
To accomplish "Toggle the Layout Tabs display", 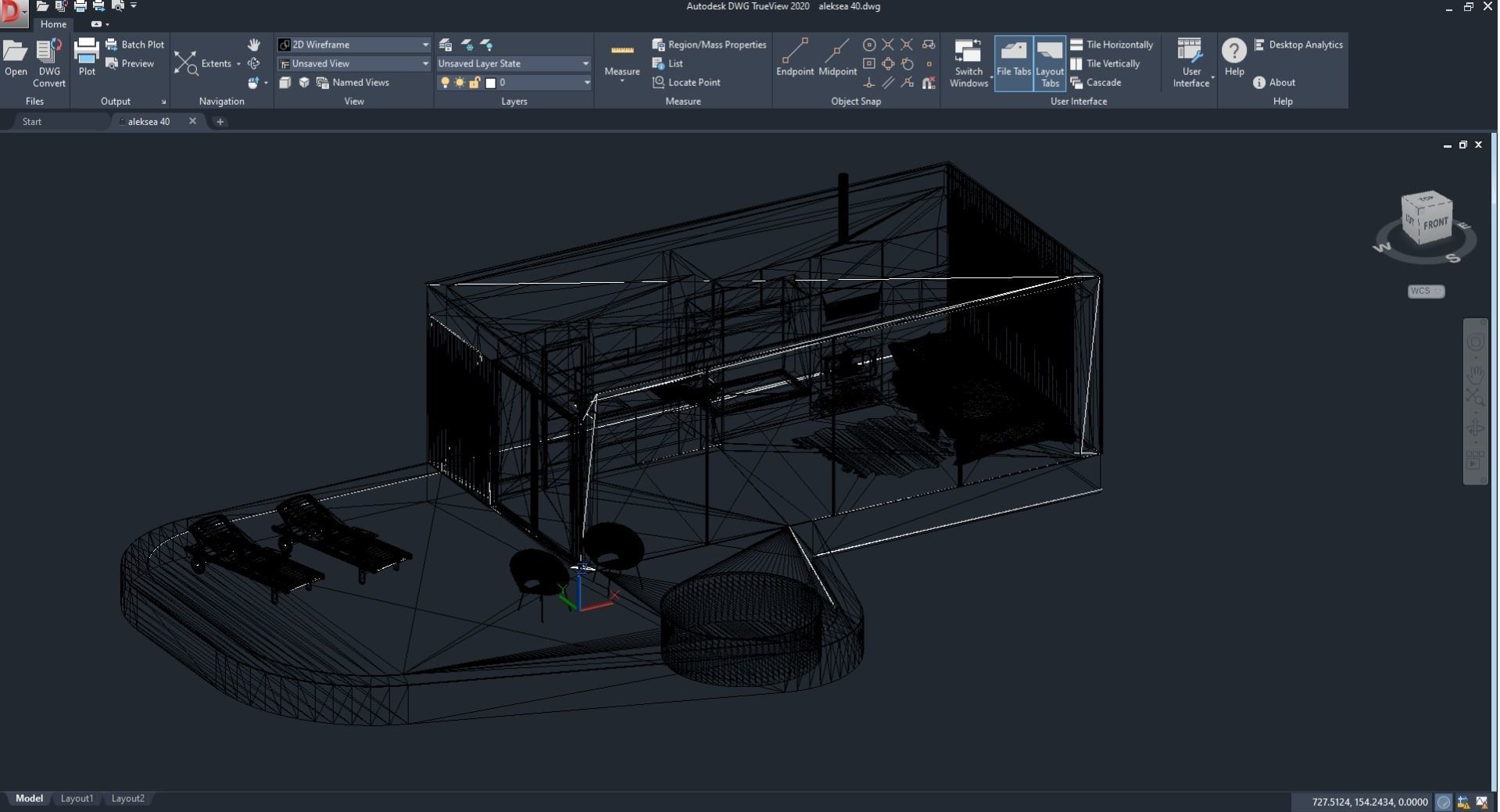I will pyautogui.click(x=1050, y=63).
